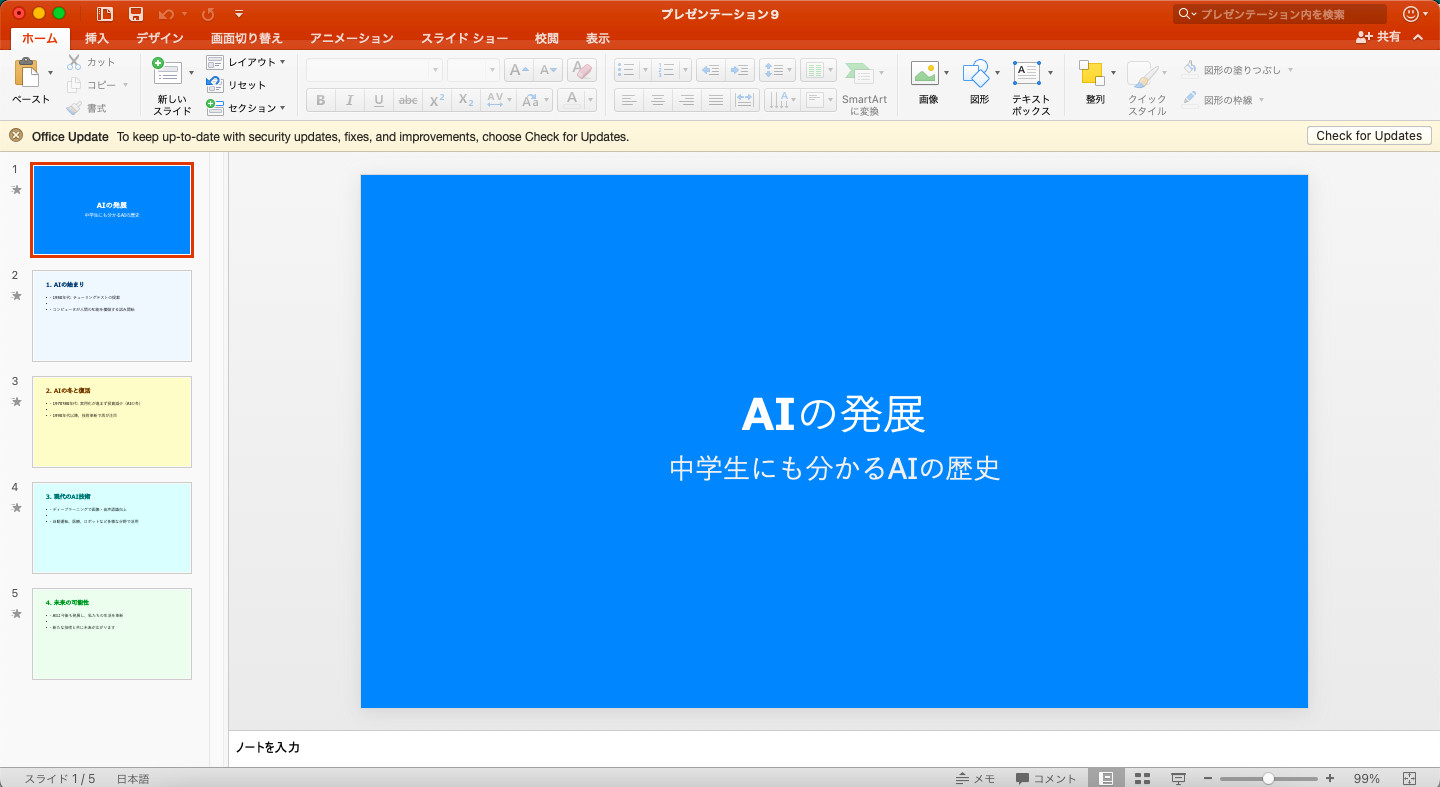This screenshot has height=787, width=1440.
Task: Open the font name combo box
Action: [374, 70]
